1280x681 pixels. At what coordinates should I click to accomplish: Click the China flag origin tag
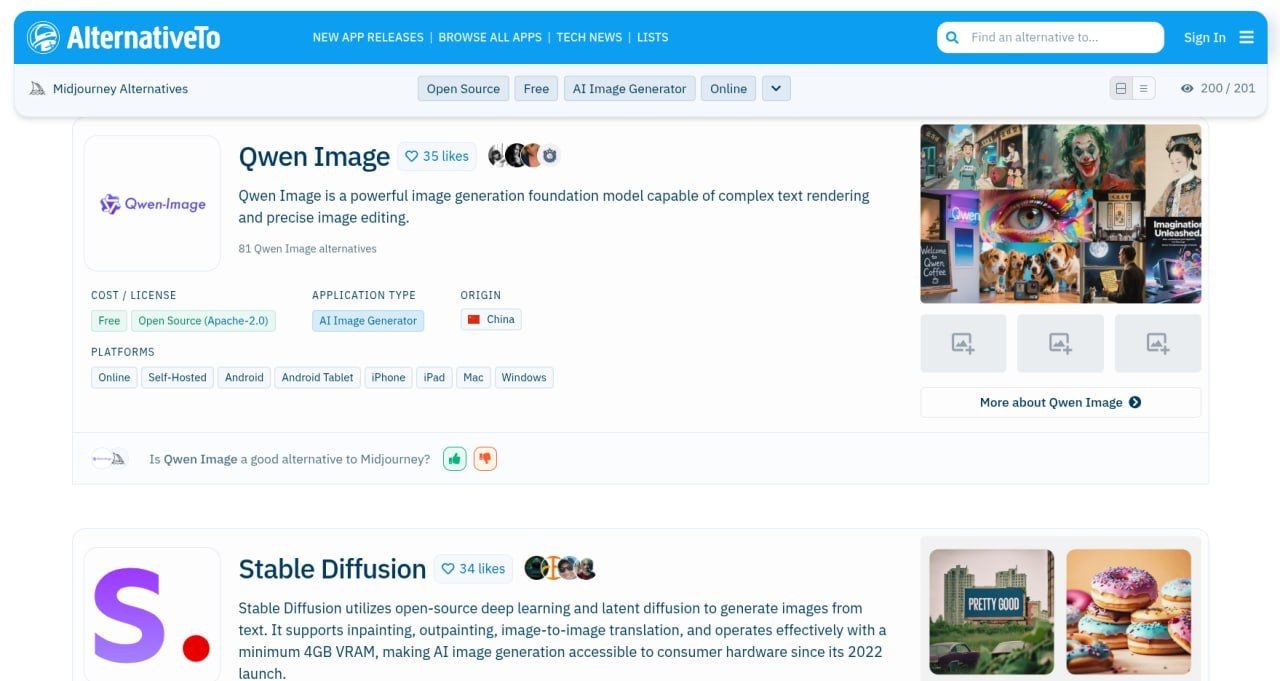491,320
